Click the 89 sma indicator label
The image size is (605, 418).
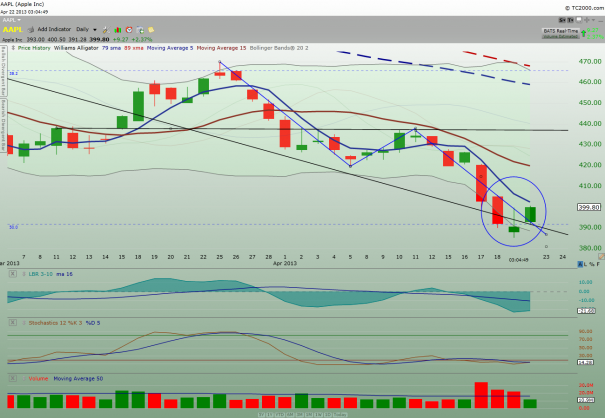coord(134,48)
